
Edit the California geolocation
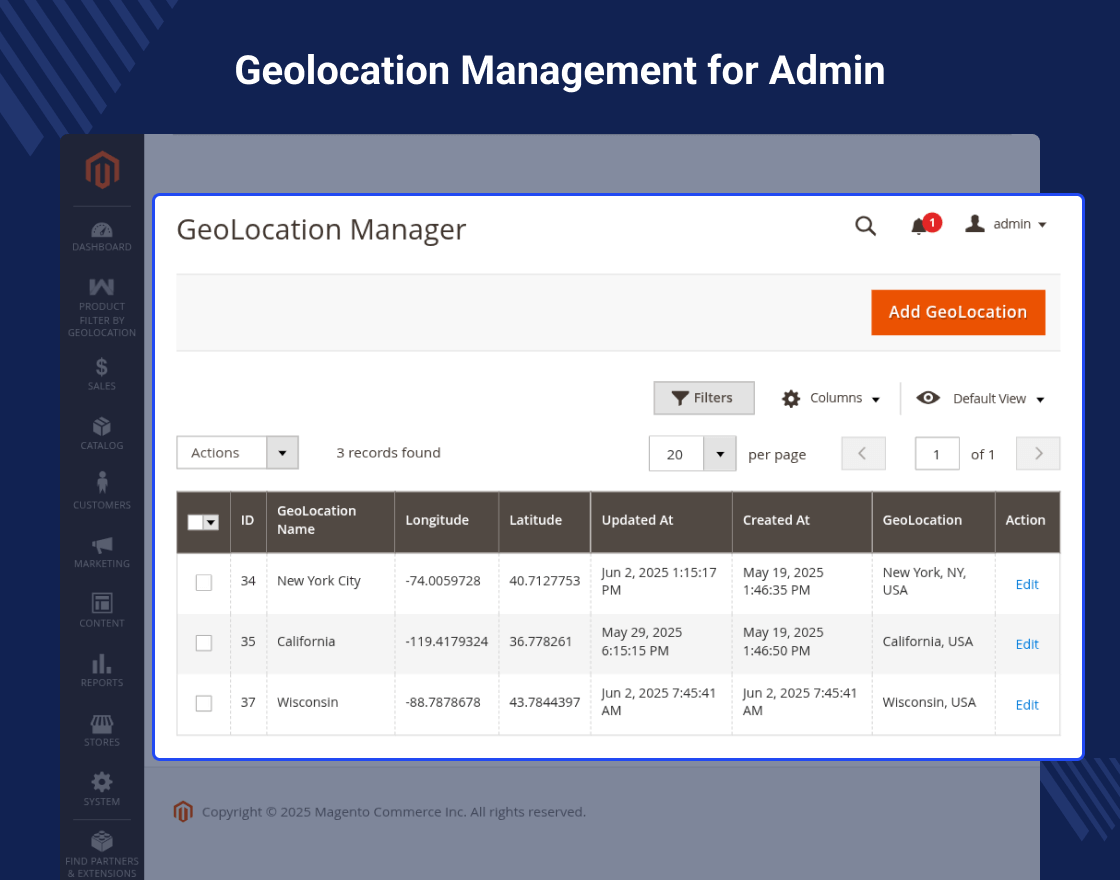coord(1027,644)
